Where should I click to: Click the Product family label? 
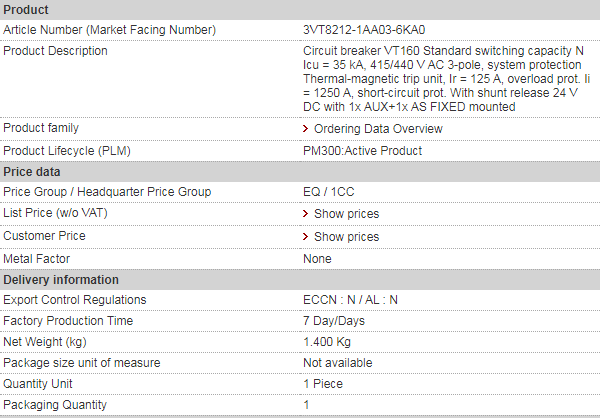(x=41, y=128)
